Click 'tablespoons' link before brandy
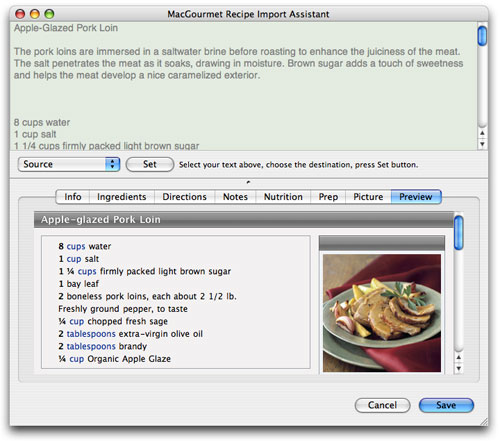This screenshot has width=500, height=441. (91, 346)
